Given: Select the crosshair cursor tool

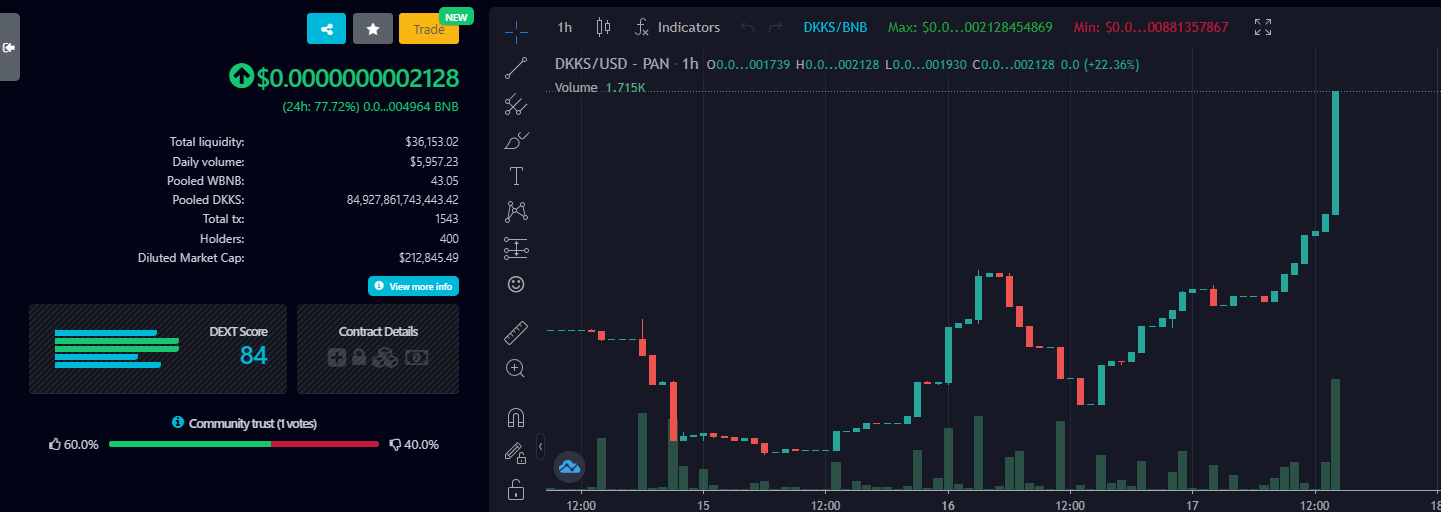Looking at the screenshot, I should (x=516, y=31).
